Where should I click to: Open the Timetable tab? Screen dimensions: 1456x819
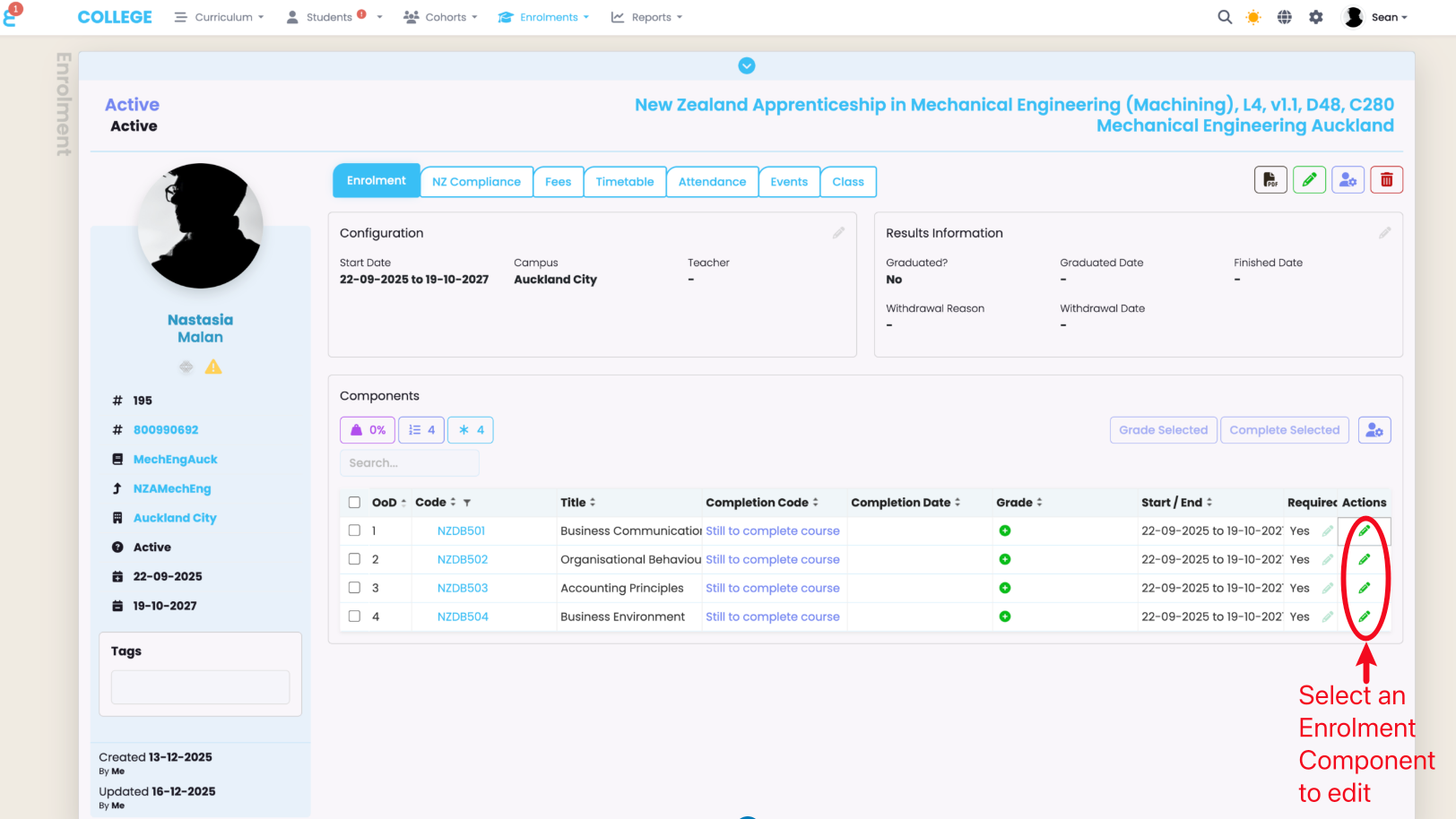624,182
